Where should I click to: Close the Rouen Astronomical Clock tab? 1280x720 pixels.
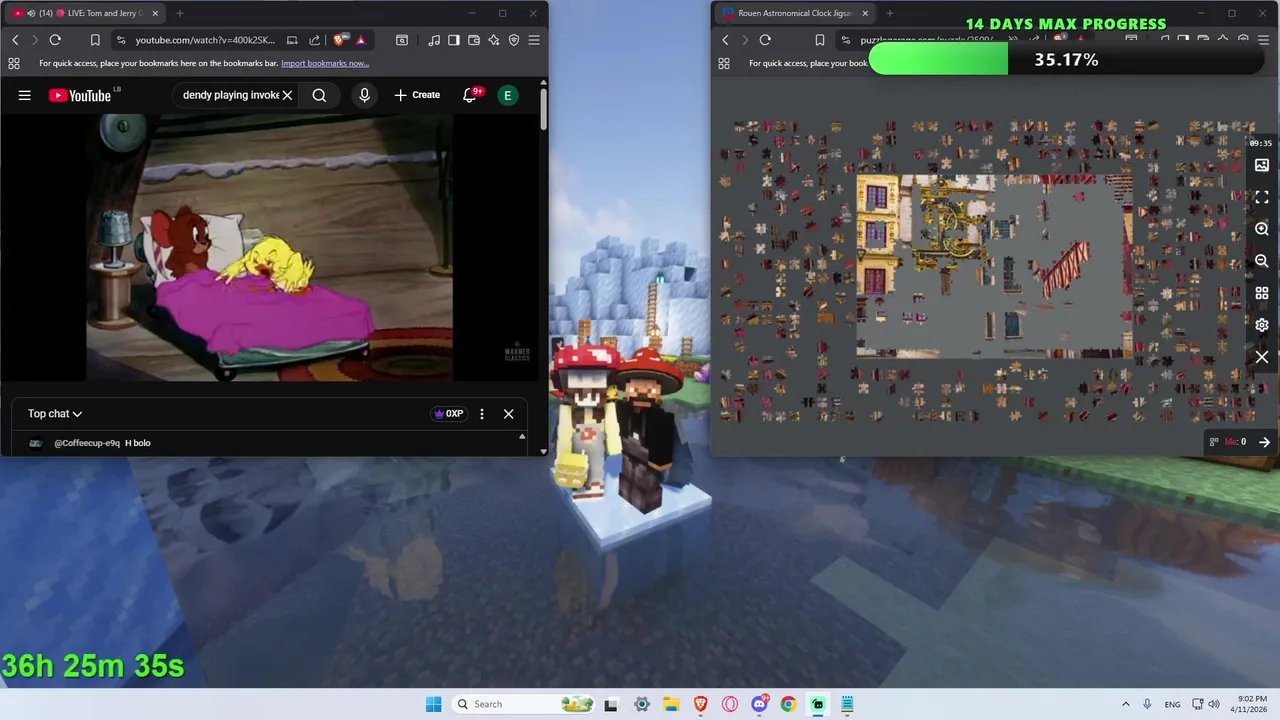tap(865, 13)
